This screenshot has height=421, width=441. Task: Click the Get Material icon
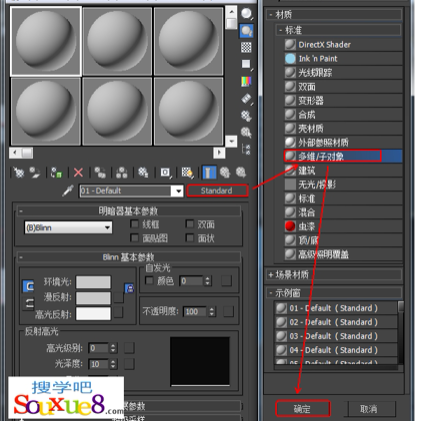pos(19,172)
